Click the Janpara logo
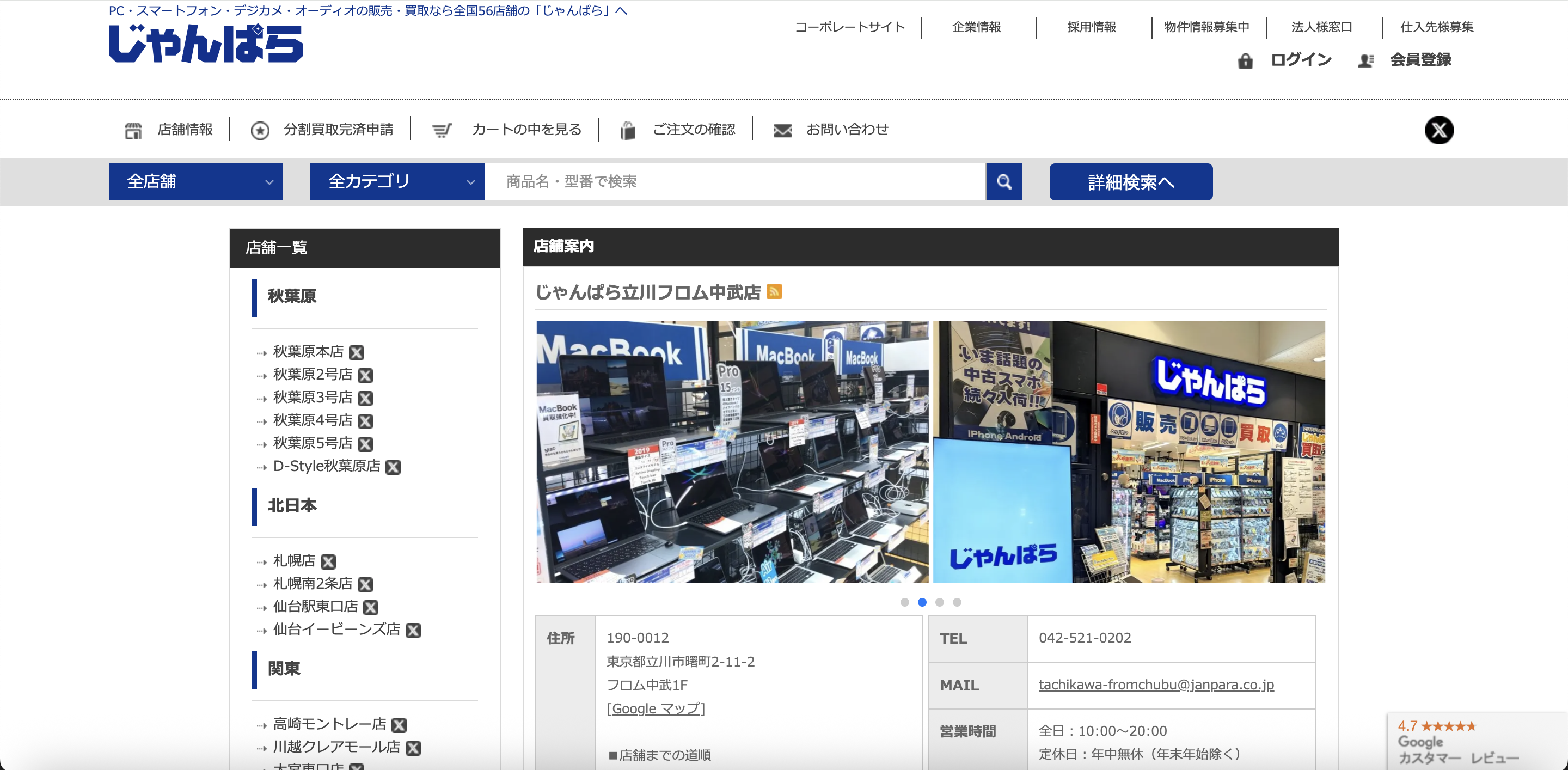Screen dimensions: 1568x770 pyautogui.click(x=206, y=43)
